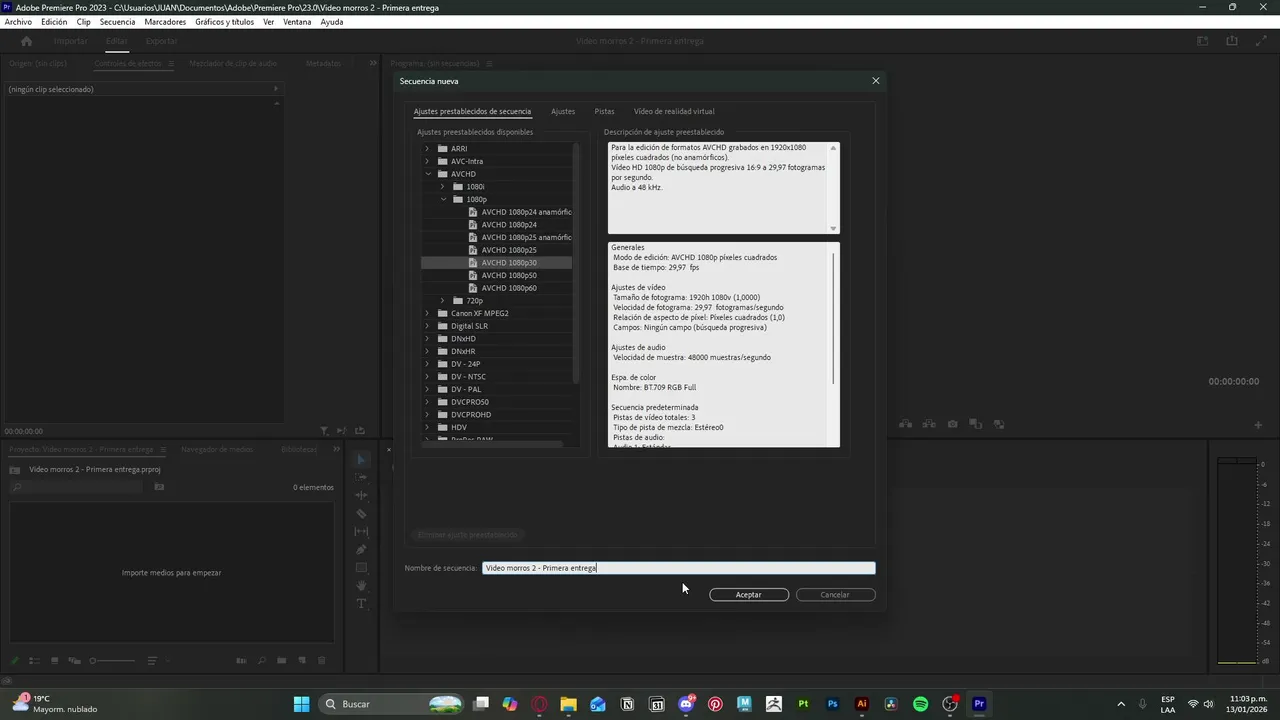
Task: Select the Razor tool
Action: [362, 513]
